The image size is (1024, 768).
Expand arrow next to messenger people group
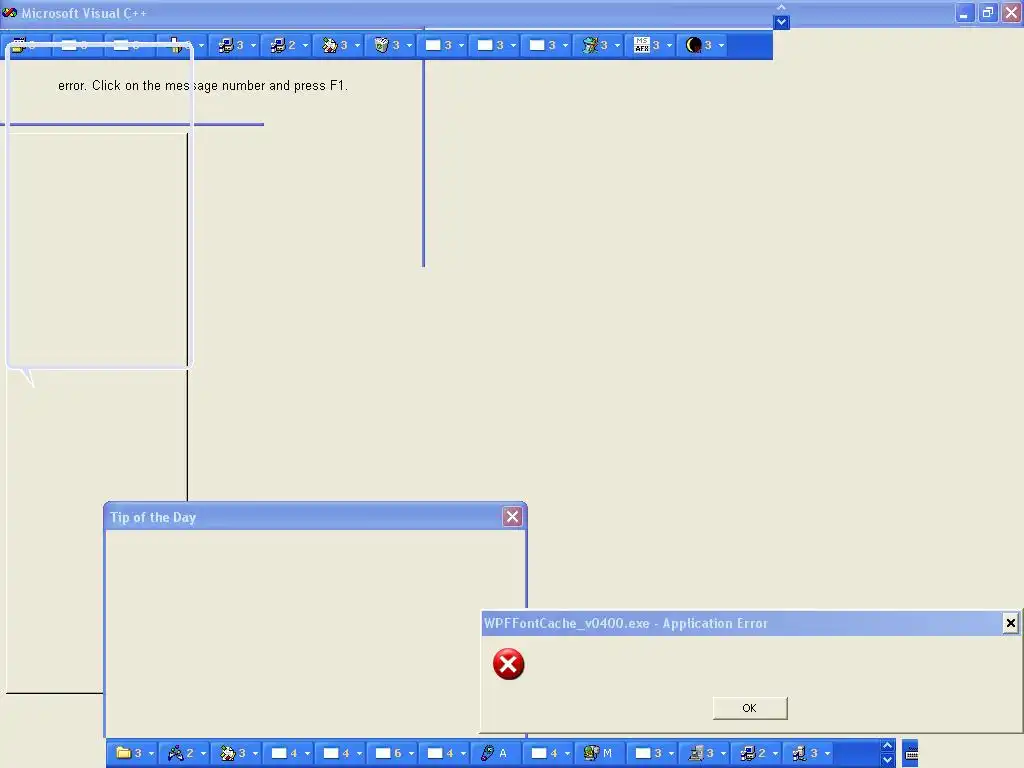pos(203,754)
